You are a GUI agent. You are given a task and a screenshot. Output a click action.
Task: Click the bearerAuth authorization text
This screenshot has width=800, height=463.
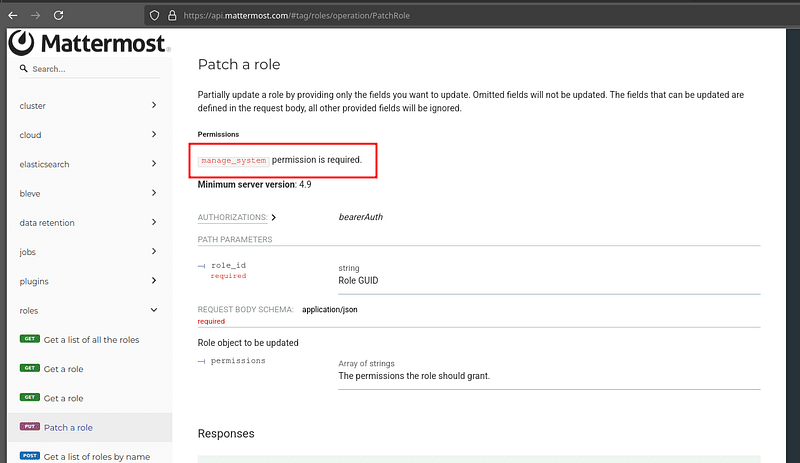pos(361,217)
